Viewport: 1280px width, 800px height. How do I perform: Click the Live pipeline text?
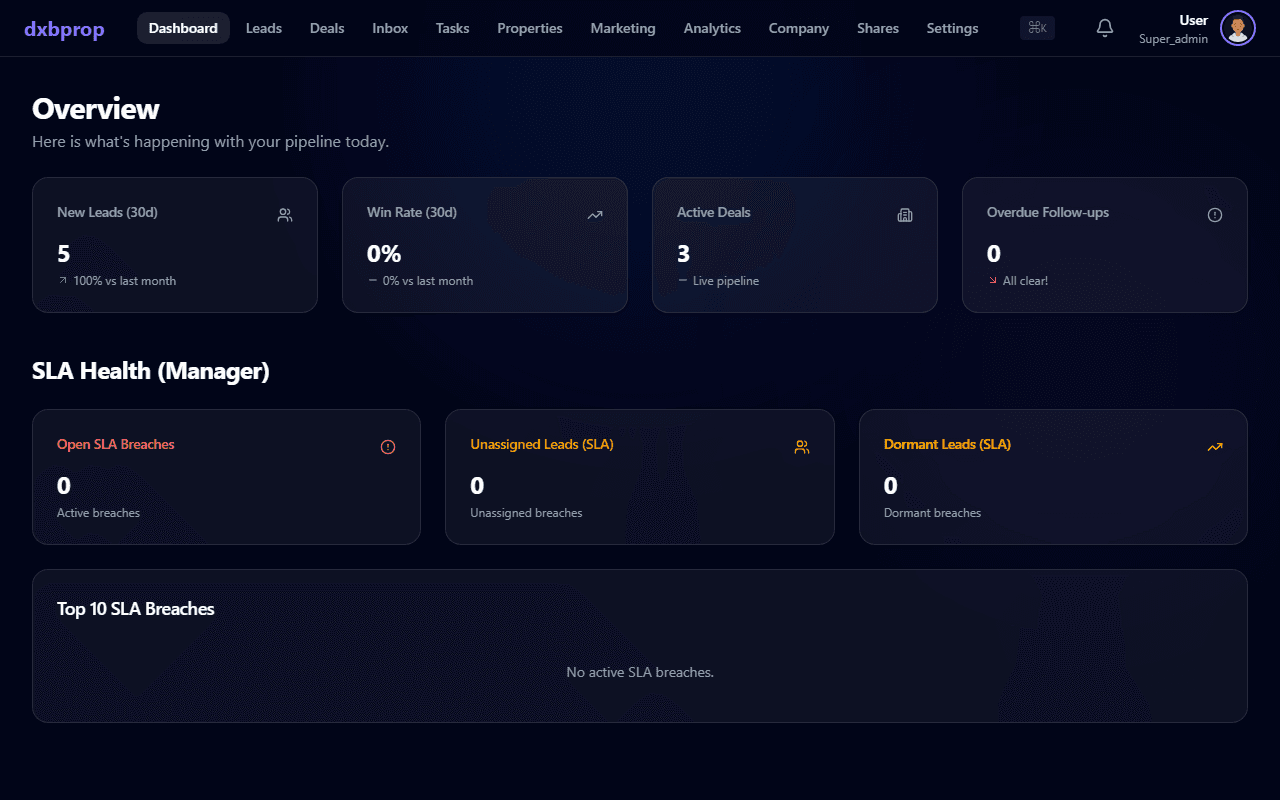point(726,281)
